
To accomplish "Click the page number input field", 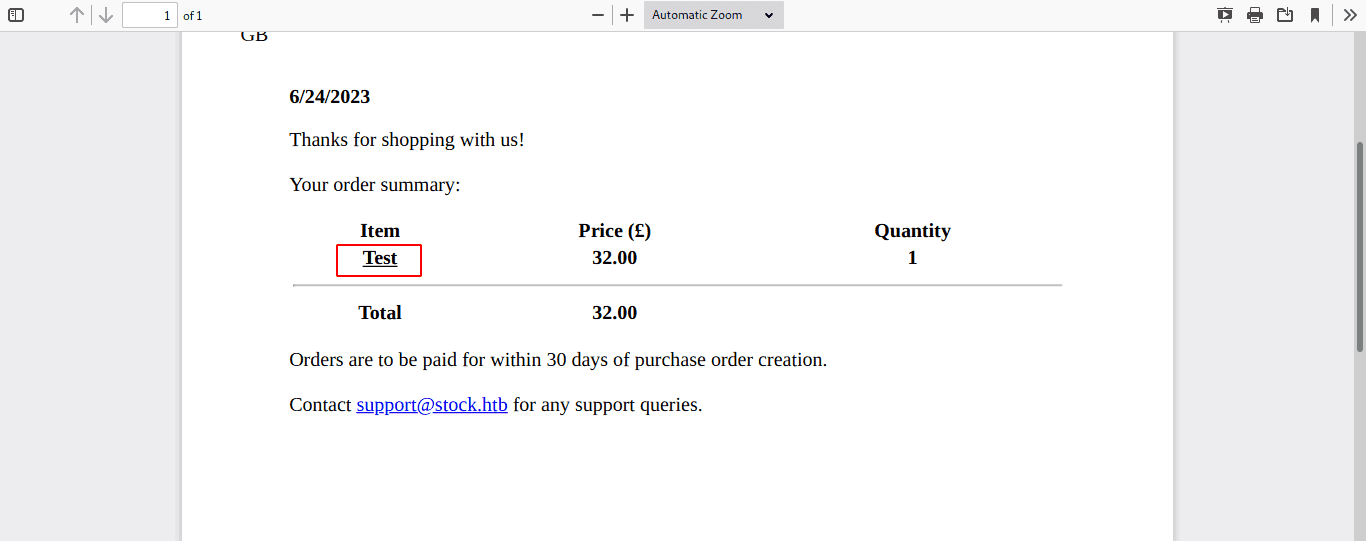I will click(x=150, y=15).
